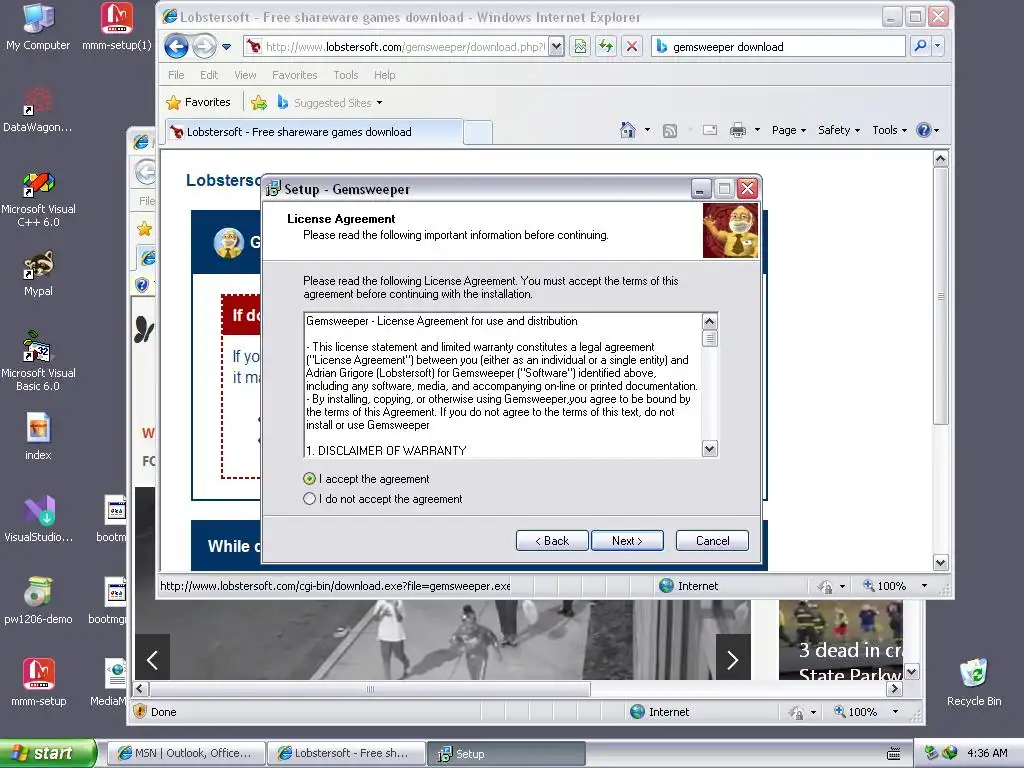This screenshot has height=768, width=1024.
Task: Click the address bar URL field
Action: pos(404,46)
